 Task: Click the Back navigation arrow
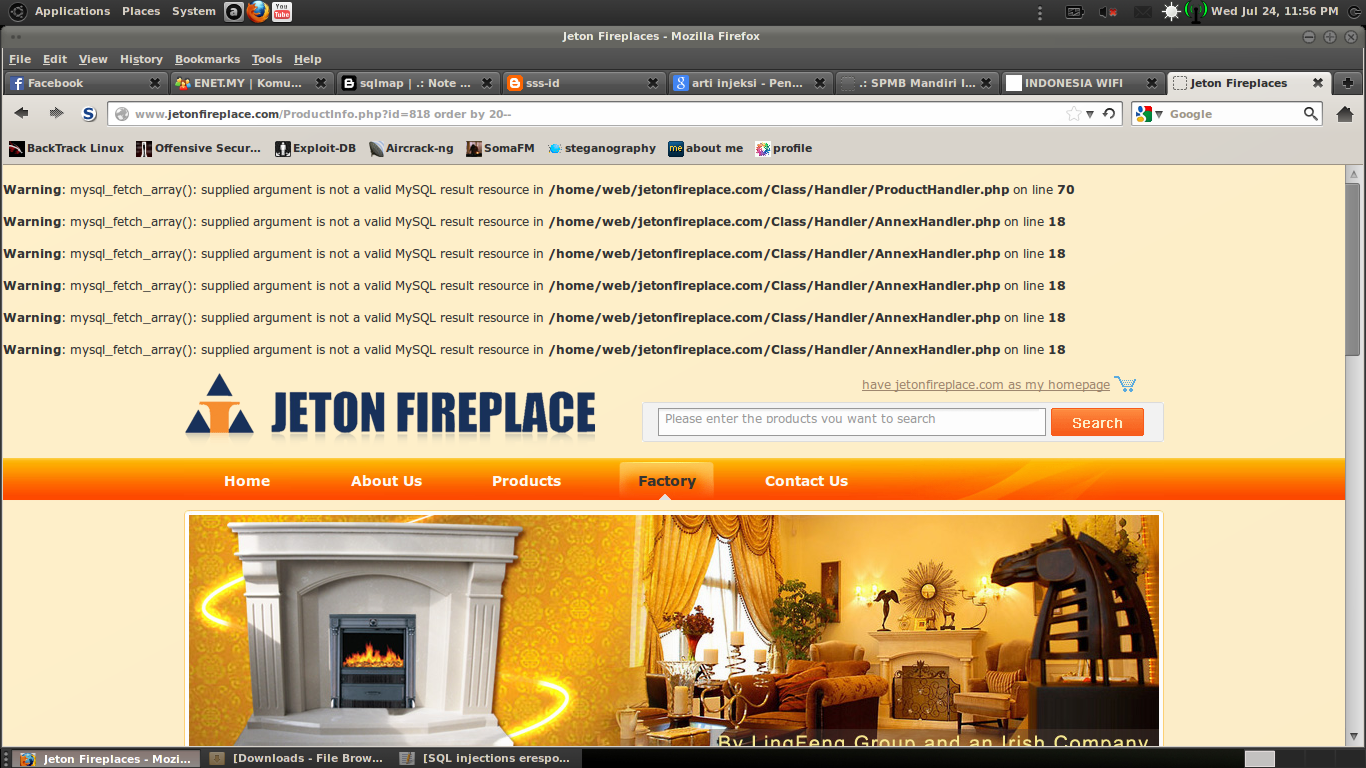click(x=20, y=113)
